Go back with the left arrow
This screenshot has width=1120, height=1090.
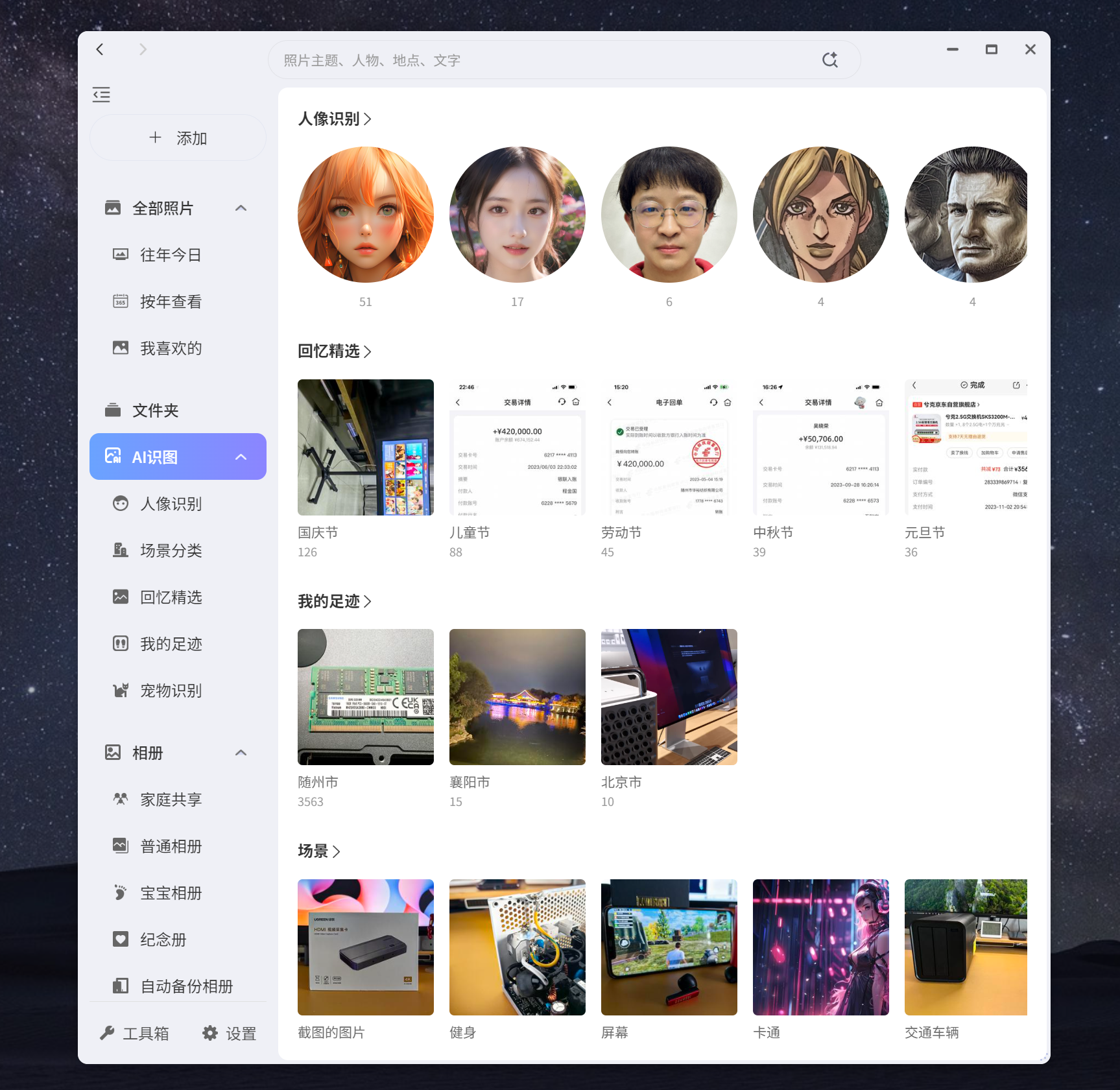click(100, 49)
